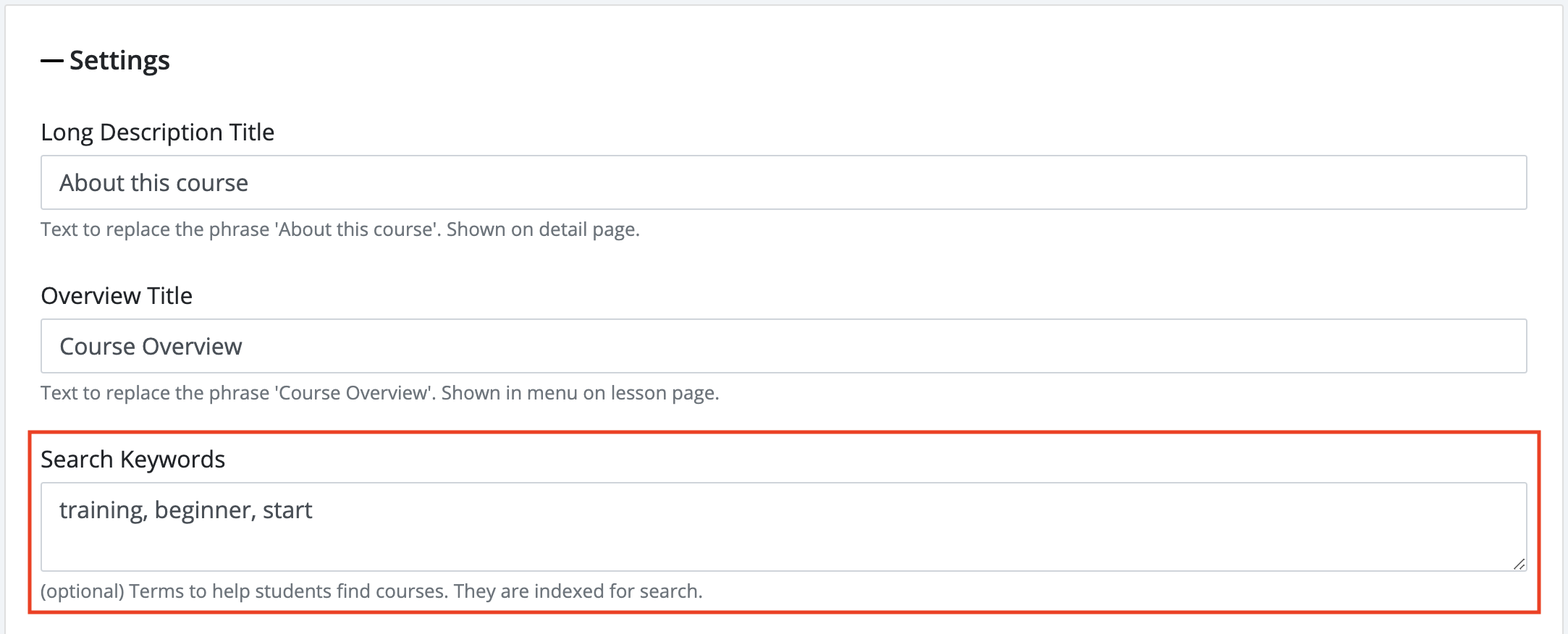Click quoted 'Course Overview' in helper text
Screen dimensions: 1568x634
click(353, 393)
